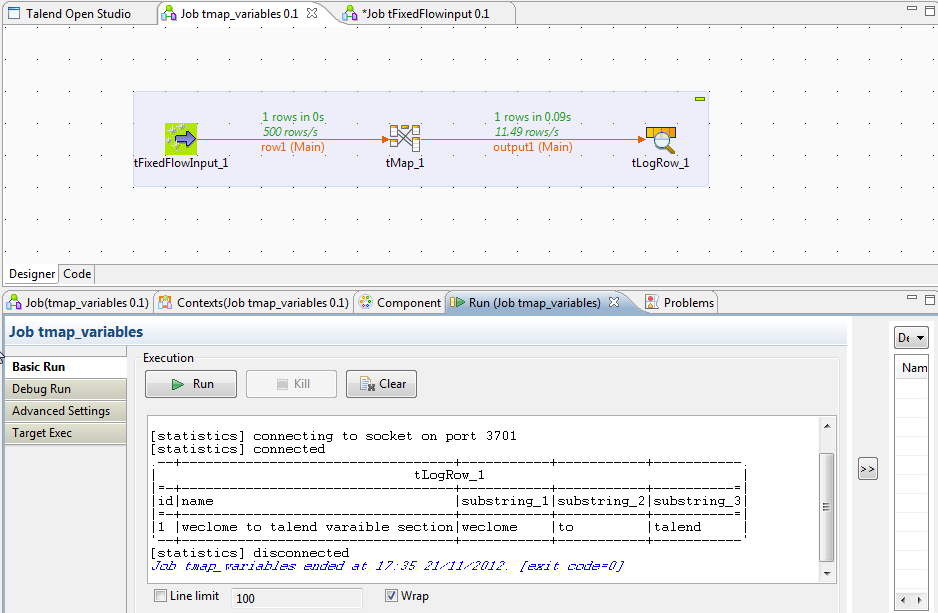The image size is (938, 613).
Task: Select the tFixedFlowInput_1 component icon
Action: (181, 139)
